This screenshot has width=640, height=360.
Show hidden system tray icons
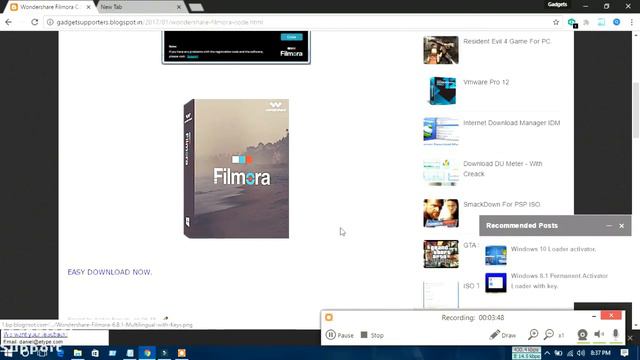click(x=547, y=353)
